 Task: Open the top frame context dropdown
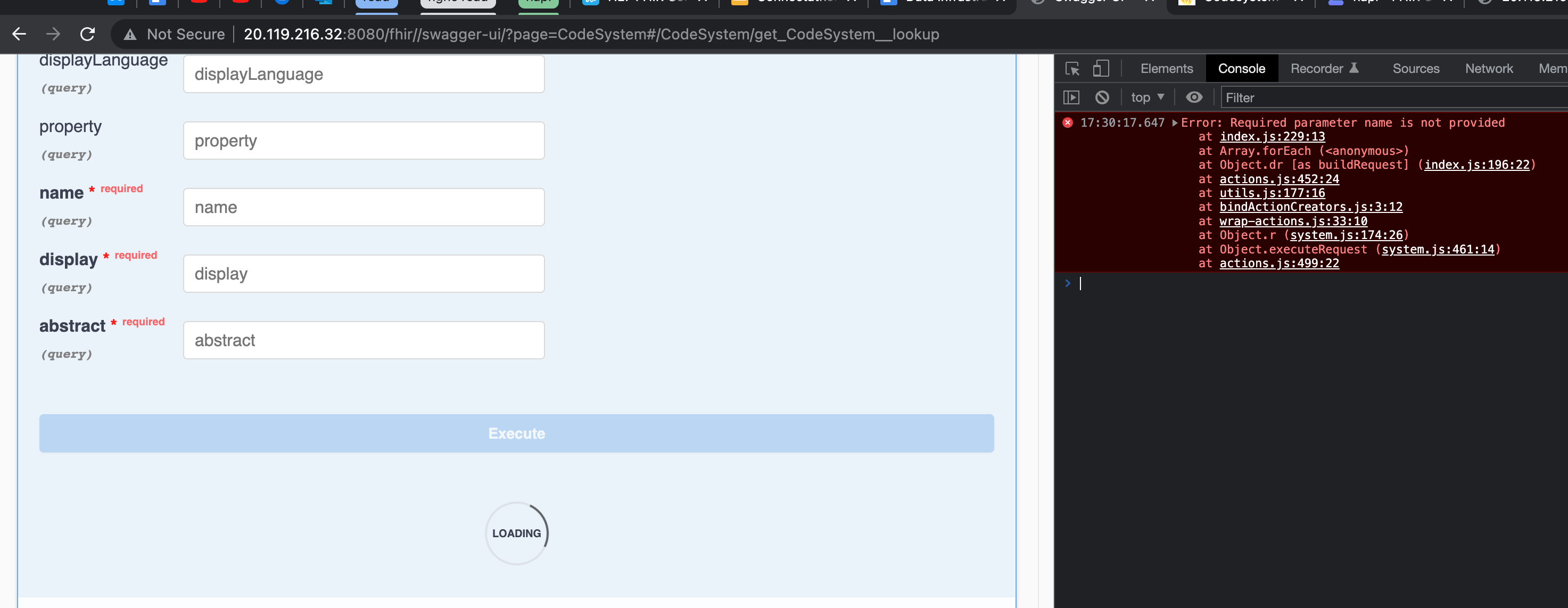click(1148, 97)
